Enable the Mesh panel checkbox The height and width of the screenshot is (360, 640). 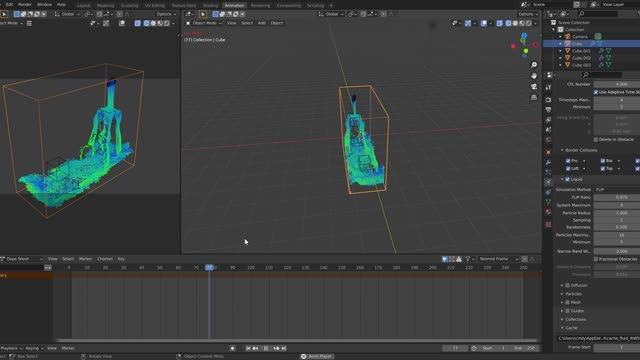point(567,302)
